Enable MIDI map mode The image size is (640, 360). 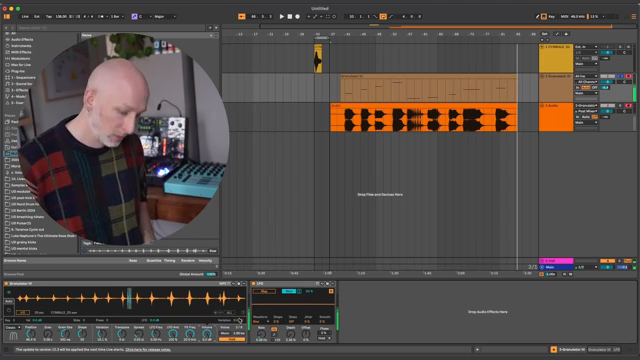pyautogui.click(x=564, y=16)
